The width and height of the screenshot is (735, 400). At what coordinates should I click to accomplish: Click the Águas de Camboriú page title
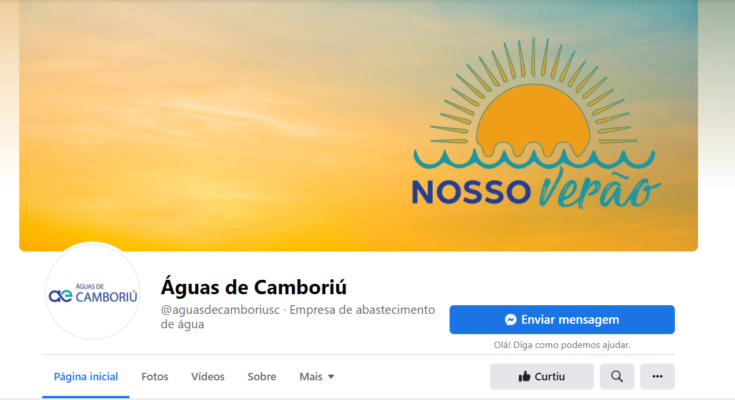(x=254, y=287)
